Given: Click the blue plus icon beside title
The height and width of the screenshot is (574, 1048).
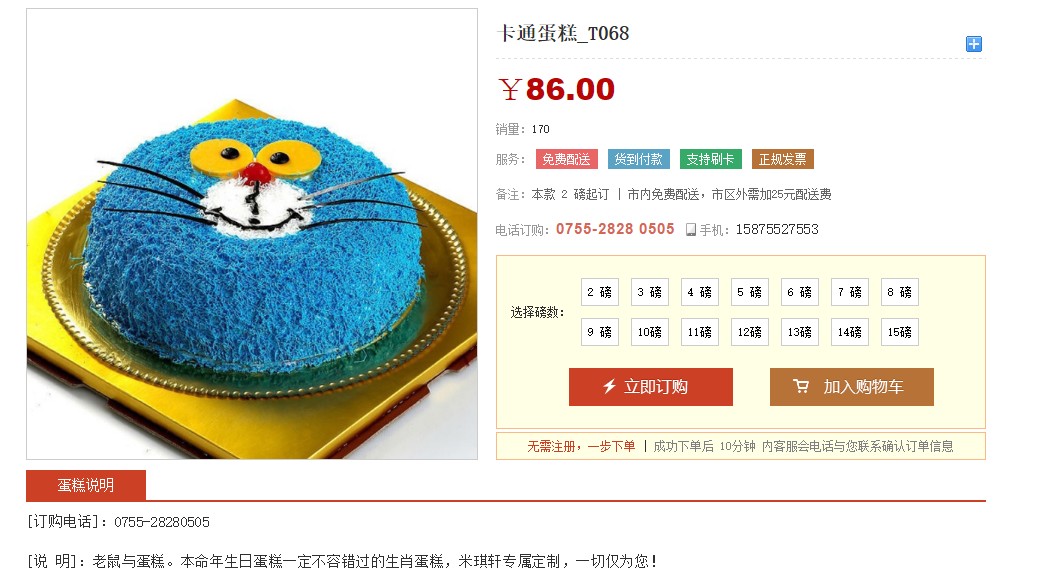Looking at the screenshot, I should coord(974,44).
